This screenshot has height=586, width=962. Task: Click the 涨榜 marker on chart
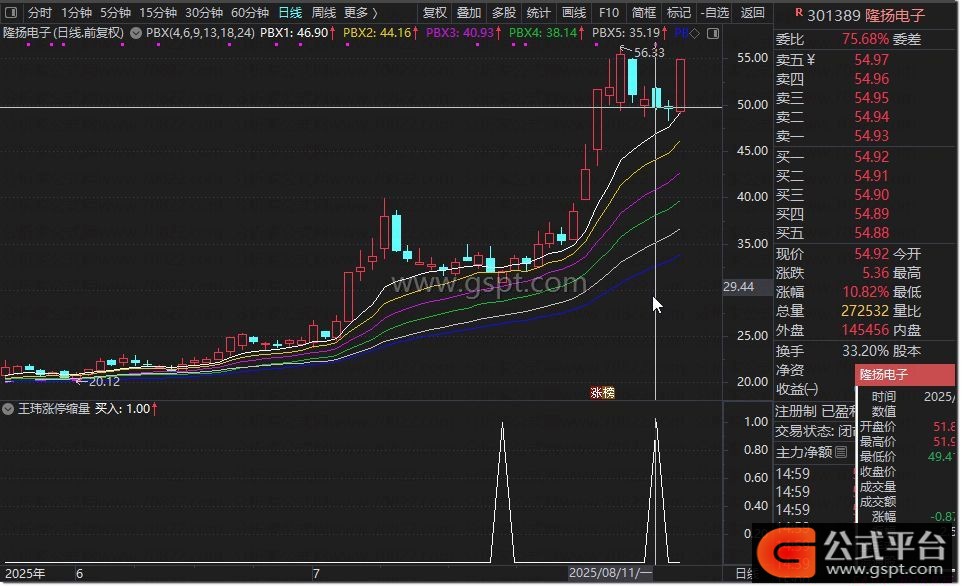pos(602,393)
